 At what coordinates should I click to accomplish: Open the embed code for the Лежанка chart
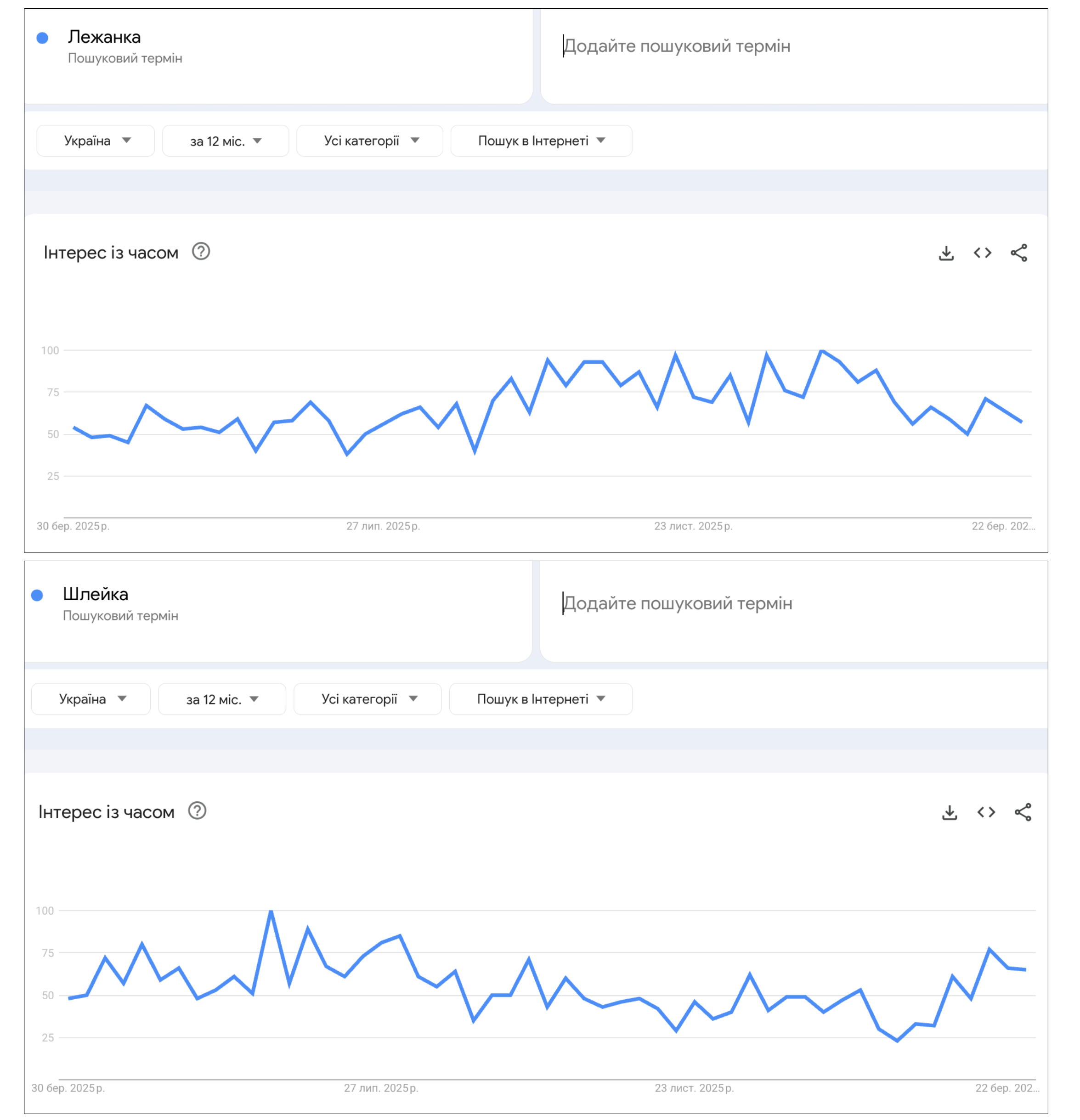pyautogui.click(x=983, y=253)
